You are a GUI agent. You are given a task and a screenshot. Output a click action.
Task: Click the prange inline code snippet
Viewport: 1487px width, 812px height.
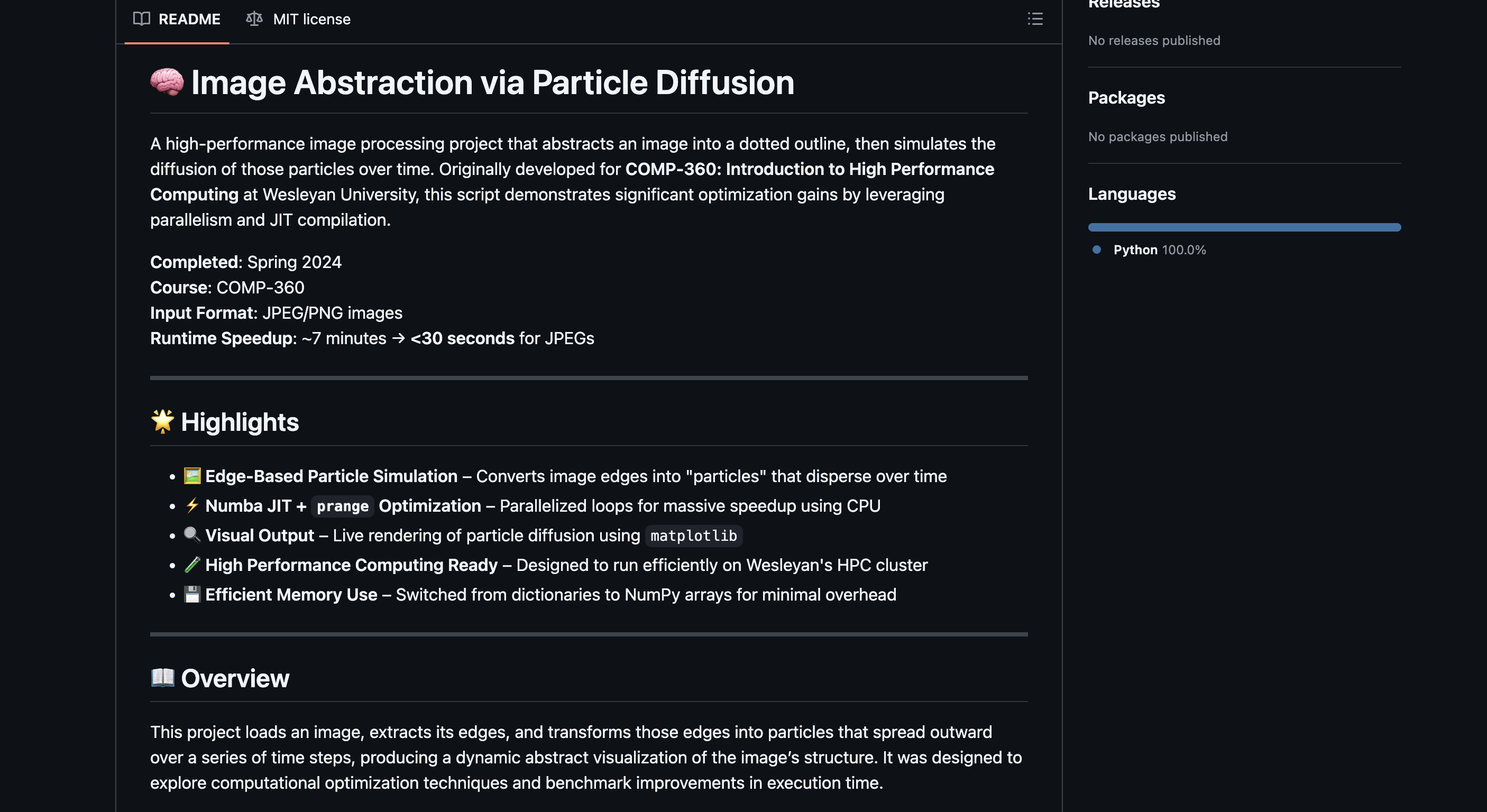pos(342,506)
